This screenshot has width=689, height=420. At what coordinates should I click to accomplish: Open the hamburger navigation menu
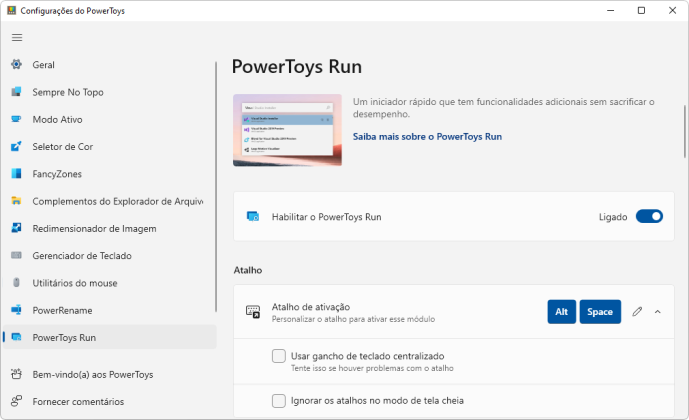[x=17, y=37]
